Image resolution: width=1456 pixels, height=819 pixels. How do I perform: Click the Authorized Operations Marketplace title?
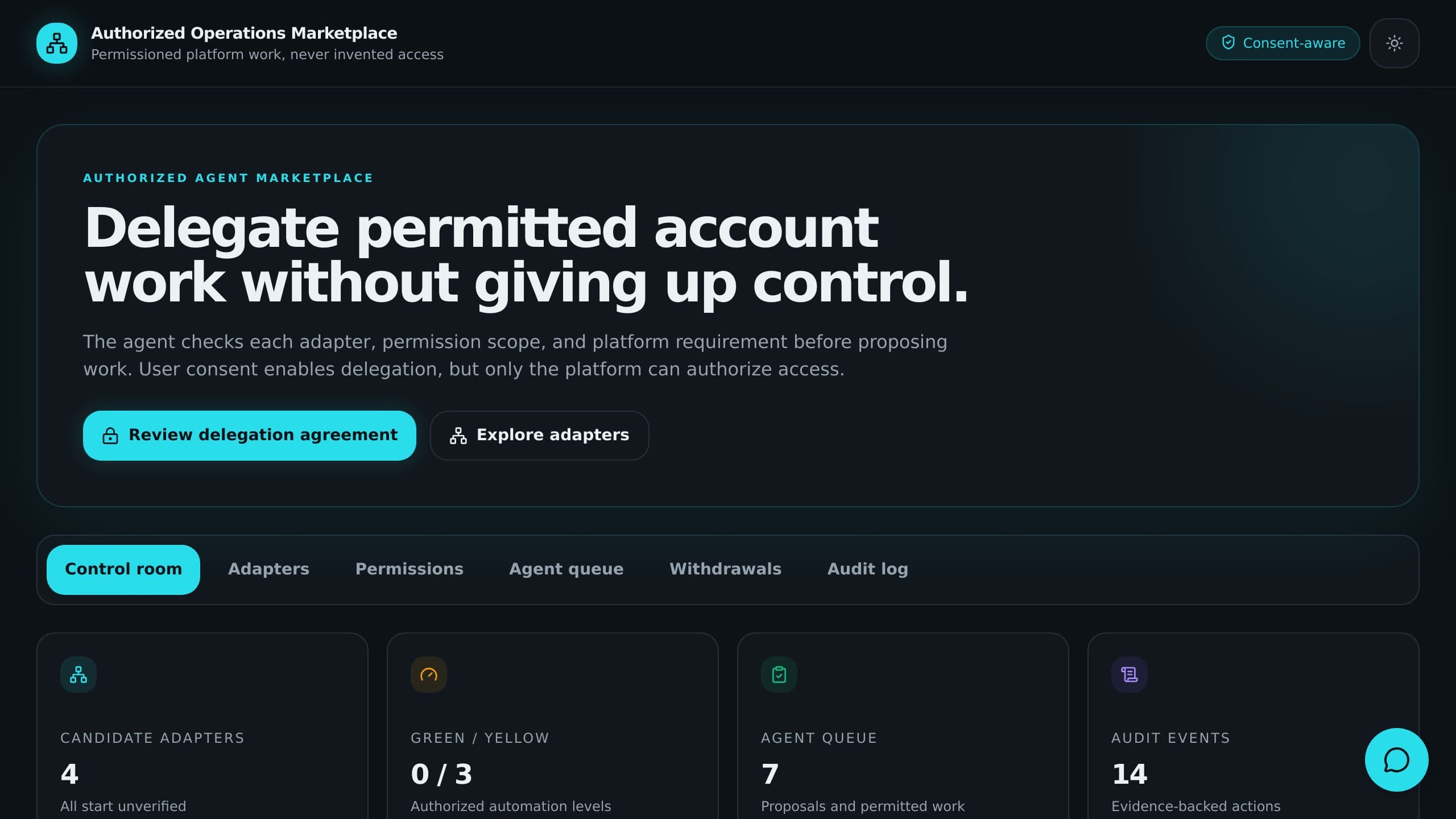click(x=244, y=33)
